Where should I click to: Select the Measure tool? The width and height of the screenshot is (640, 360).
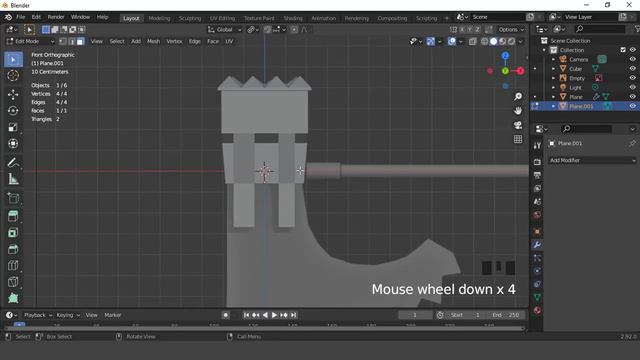(x=13, y=179)
